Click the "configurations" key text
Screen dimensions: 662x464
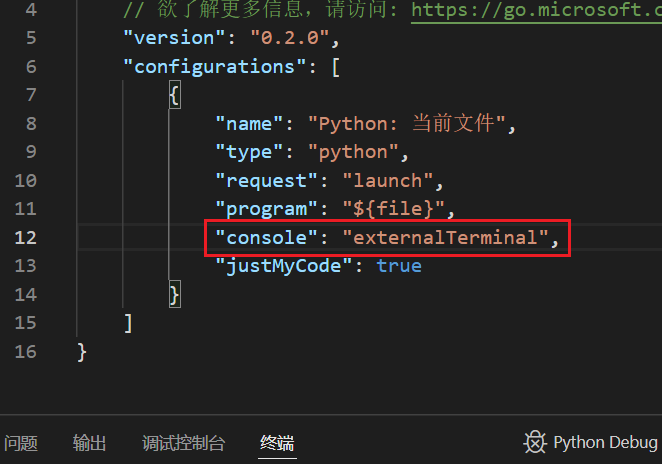[x=218, y=67]
